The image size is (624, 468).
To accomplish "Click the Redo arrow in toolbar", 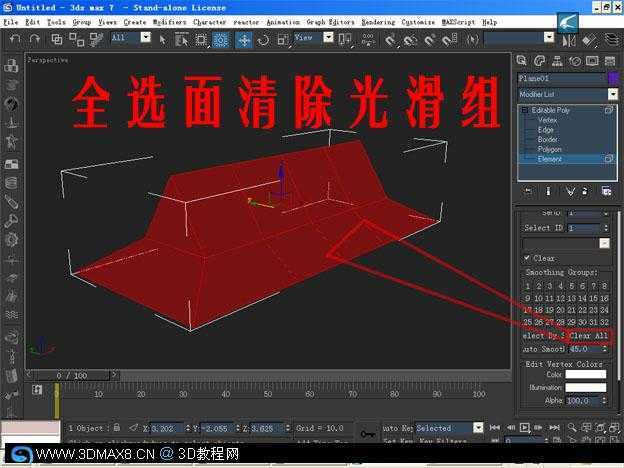I will 35,39.
